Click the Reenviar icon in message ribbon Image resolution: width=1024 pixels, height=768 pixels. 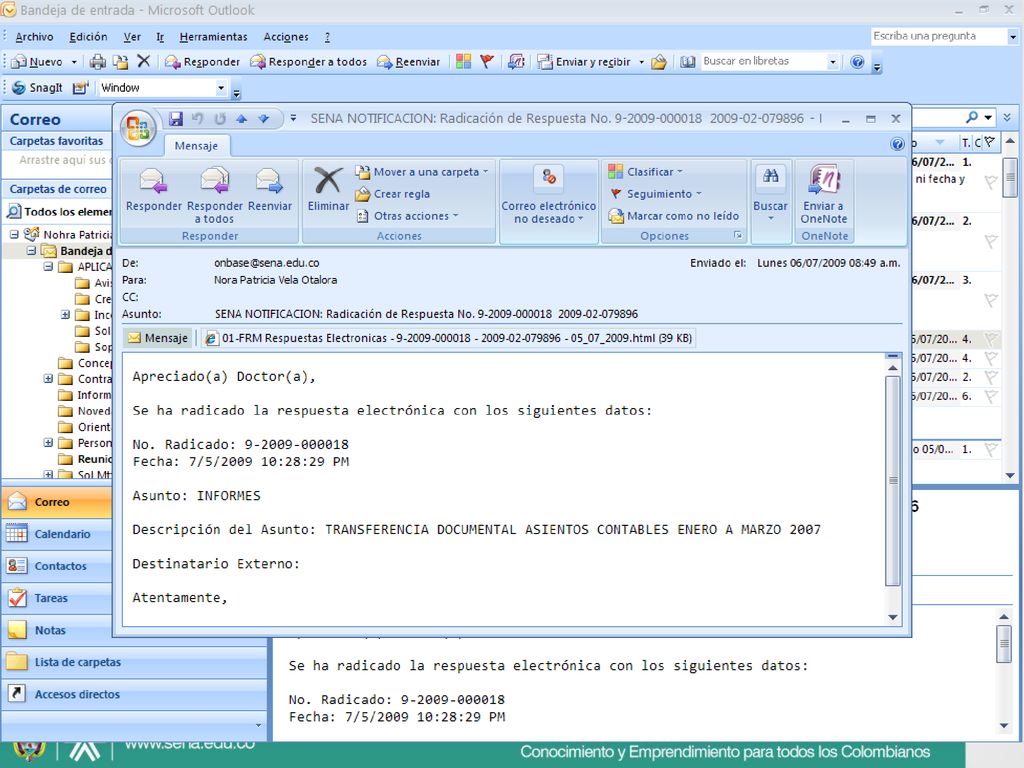[270, 189]
